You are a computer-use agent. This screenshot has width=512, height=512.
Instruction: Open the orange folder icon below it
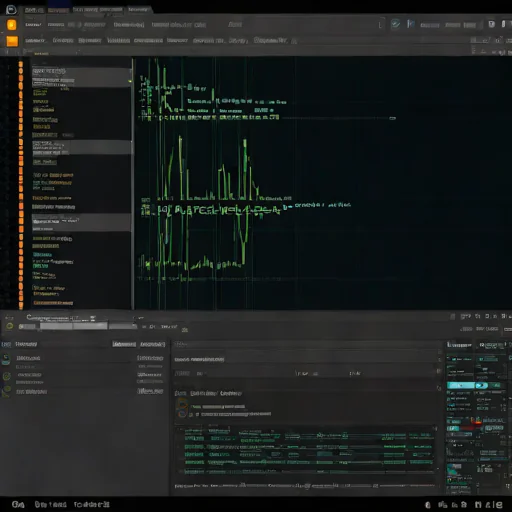coord(12,41)
